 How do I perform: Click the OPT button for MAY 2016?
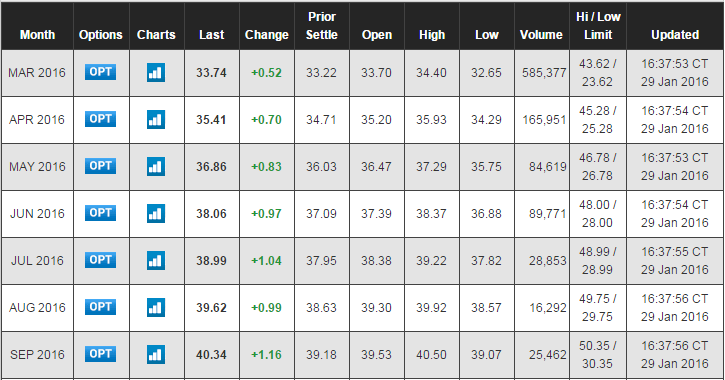click(x=100, y=166)
